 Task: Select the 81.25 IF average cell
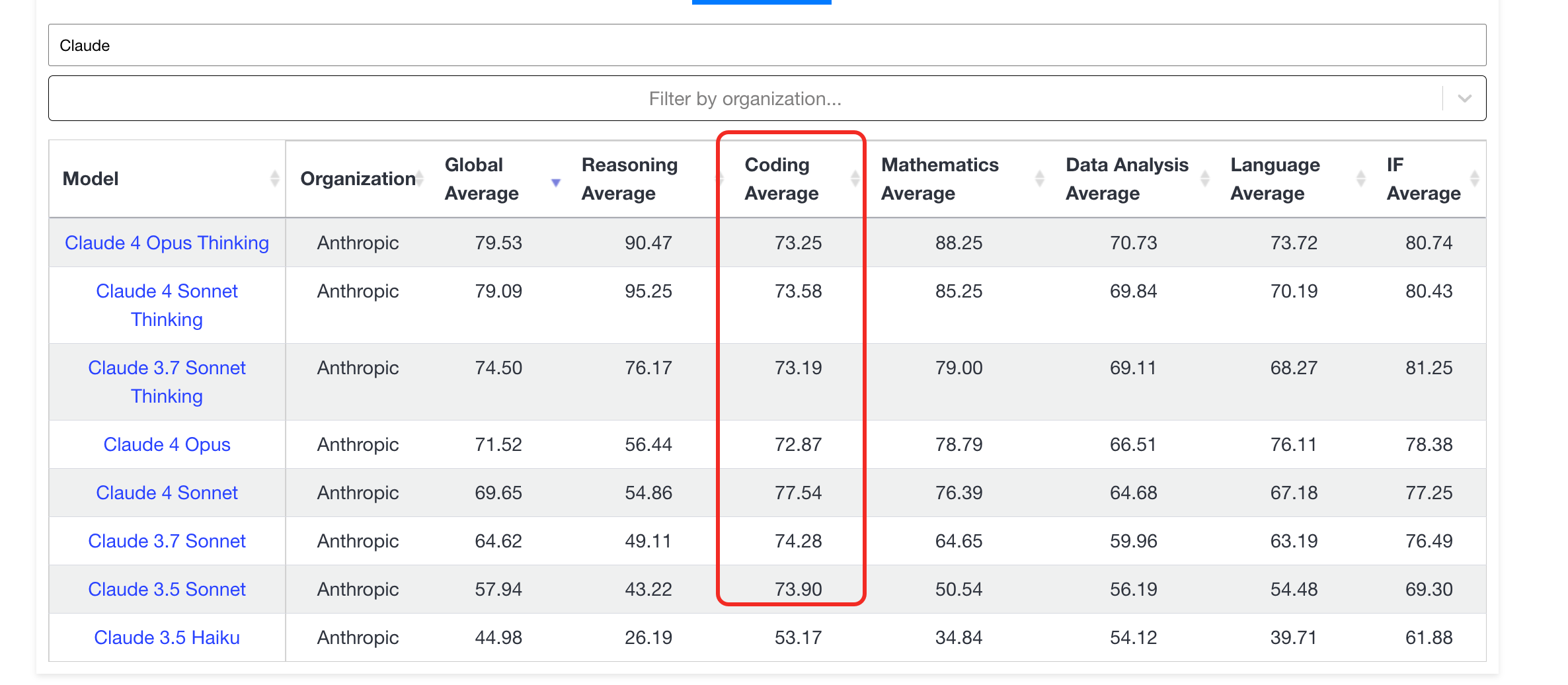click(1429, 368)
